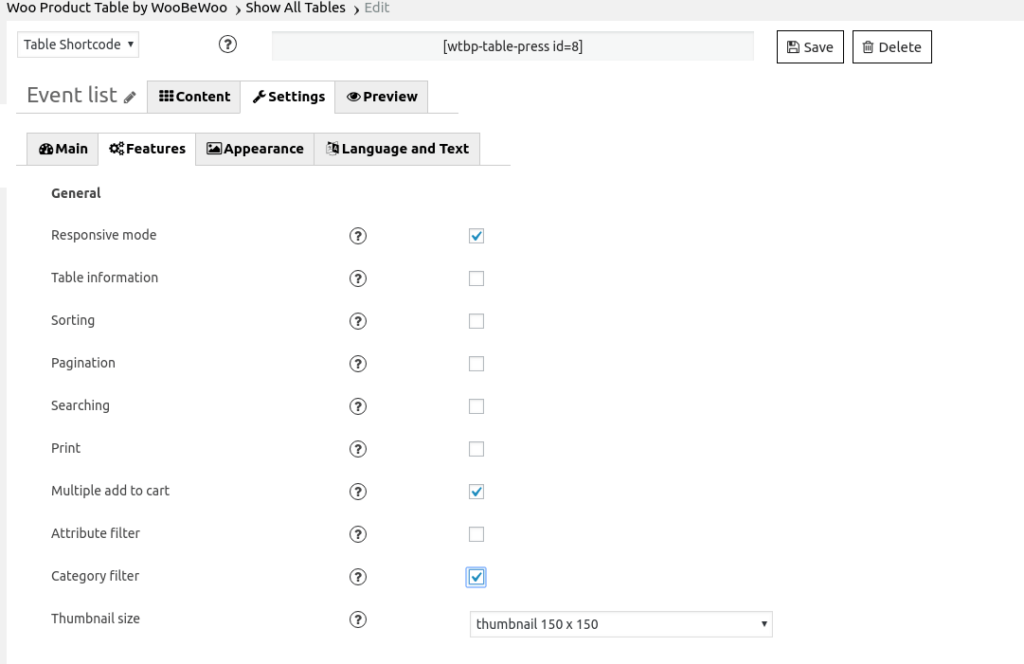Uncheck Category filter checkbox

point(476,577)
